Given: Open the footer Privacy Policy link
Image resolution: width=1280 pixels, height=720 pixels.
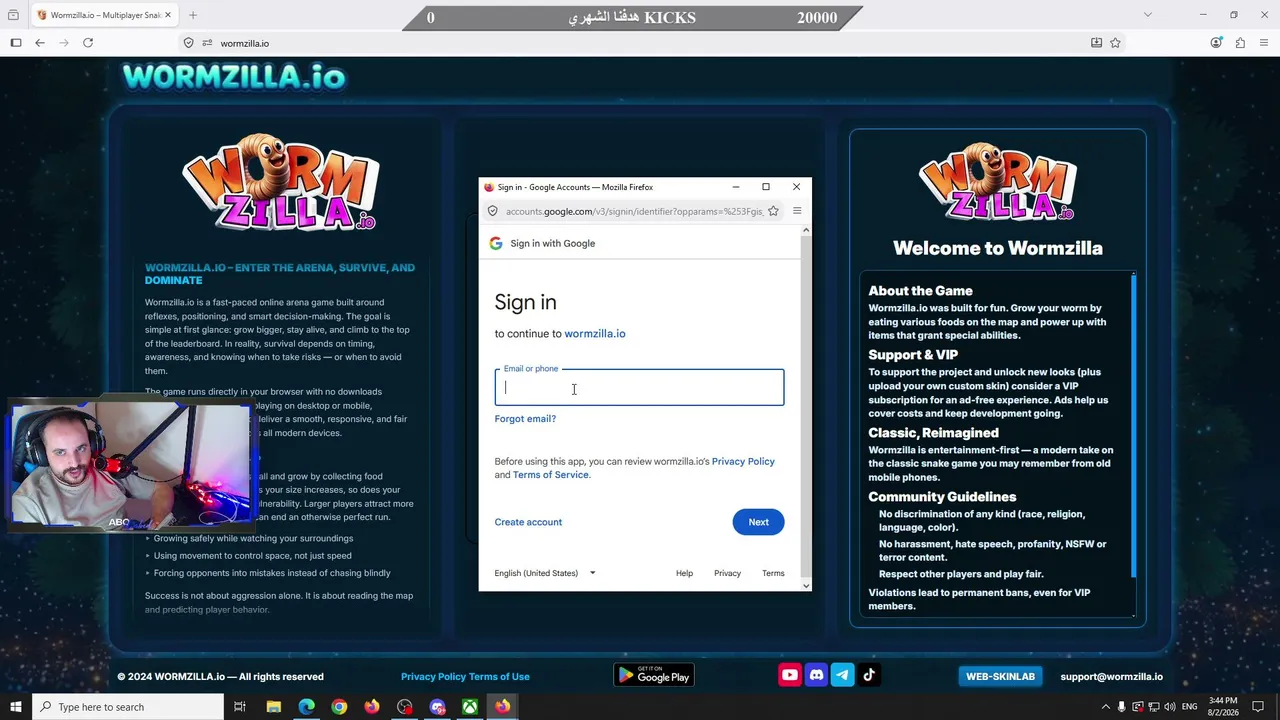Looking at the screenshot, I should pyautogui.click(x=433, y=677).
